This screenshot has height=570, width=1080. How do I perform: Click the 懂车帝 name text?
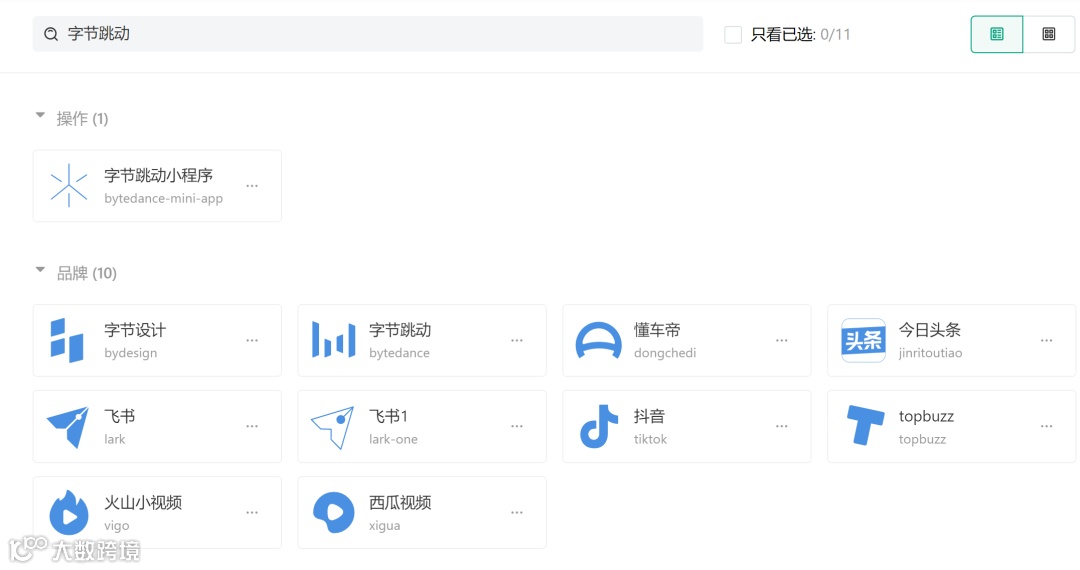click(657, 330)
